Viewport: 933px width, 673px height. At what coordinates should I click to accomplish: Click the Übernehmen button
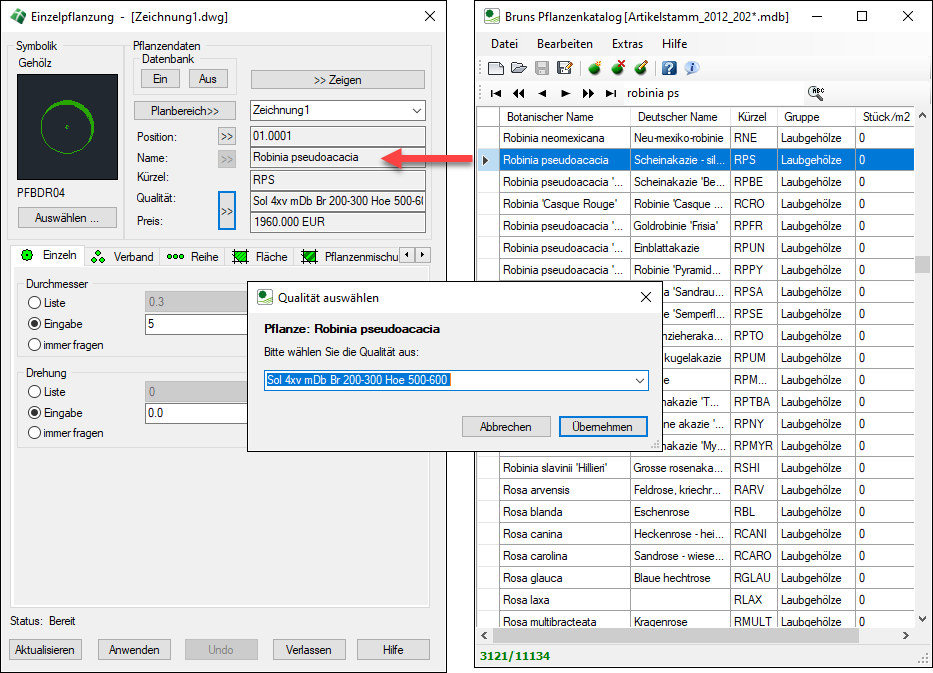coord(602,427)
